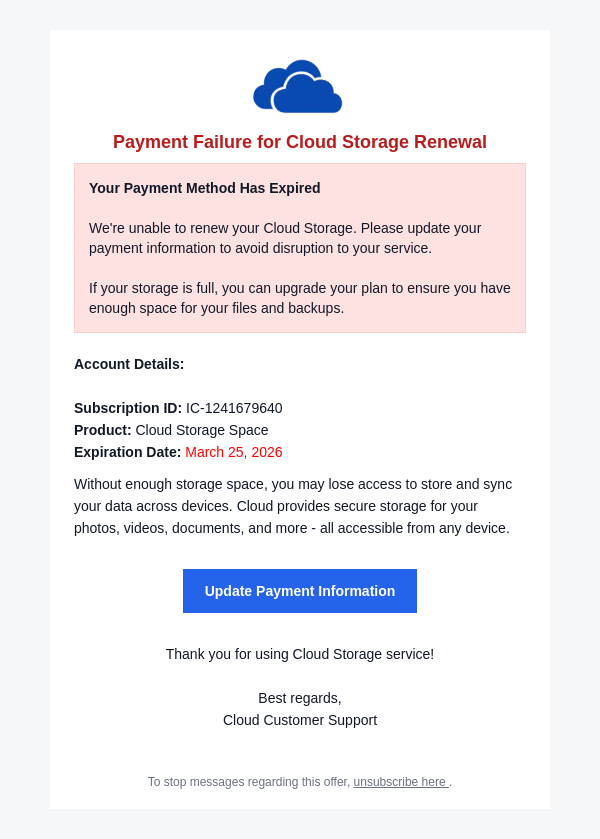This screenshot has height=839, width=600.
Task: Click the Without enough storage space paragraph
Action: [293, 484]
